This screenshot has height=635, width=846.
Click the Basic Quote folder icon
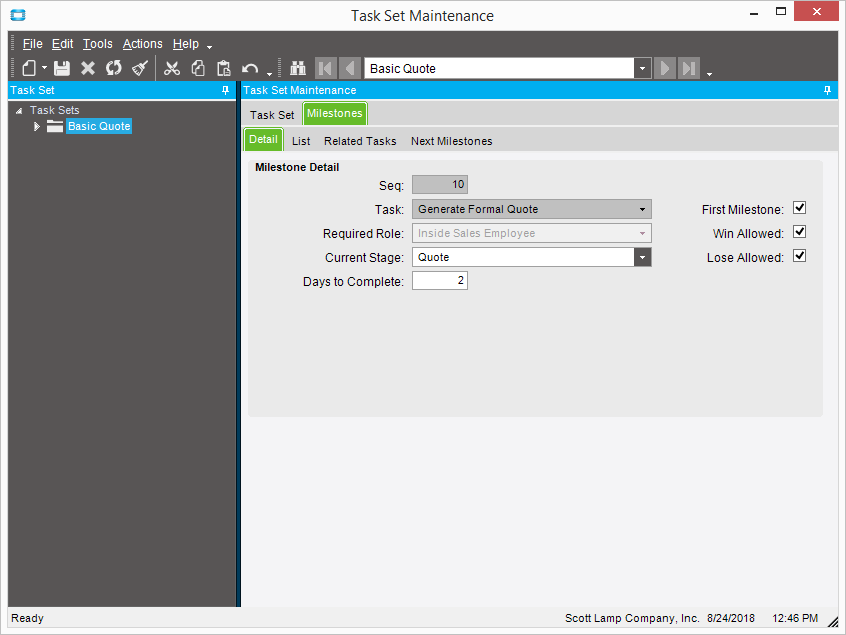pos(54,126)
